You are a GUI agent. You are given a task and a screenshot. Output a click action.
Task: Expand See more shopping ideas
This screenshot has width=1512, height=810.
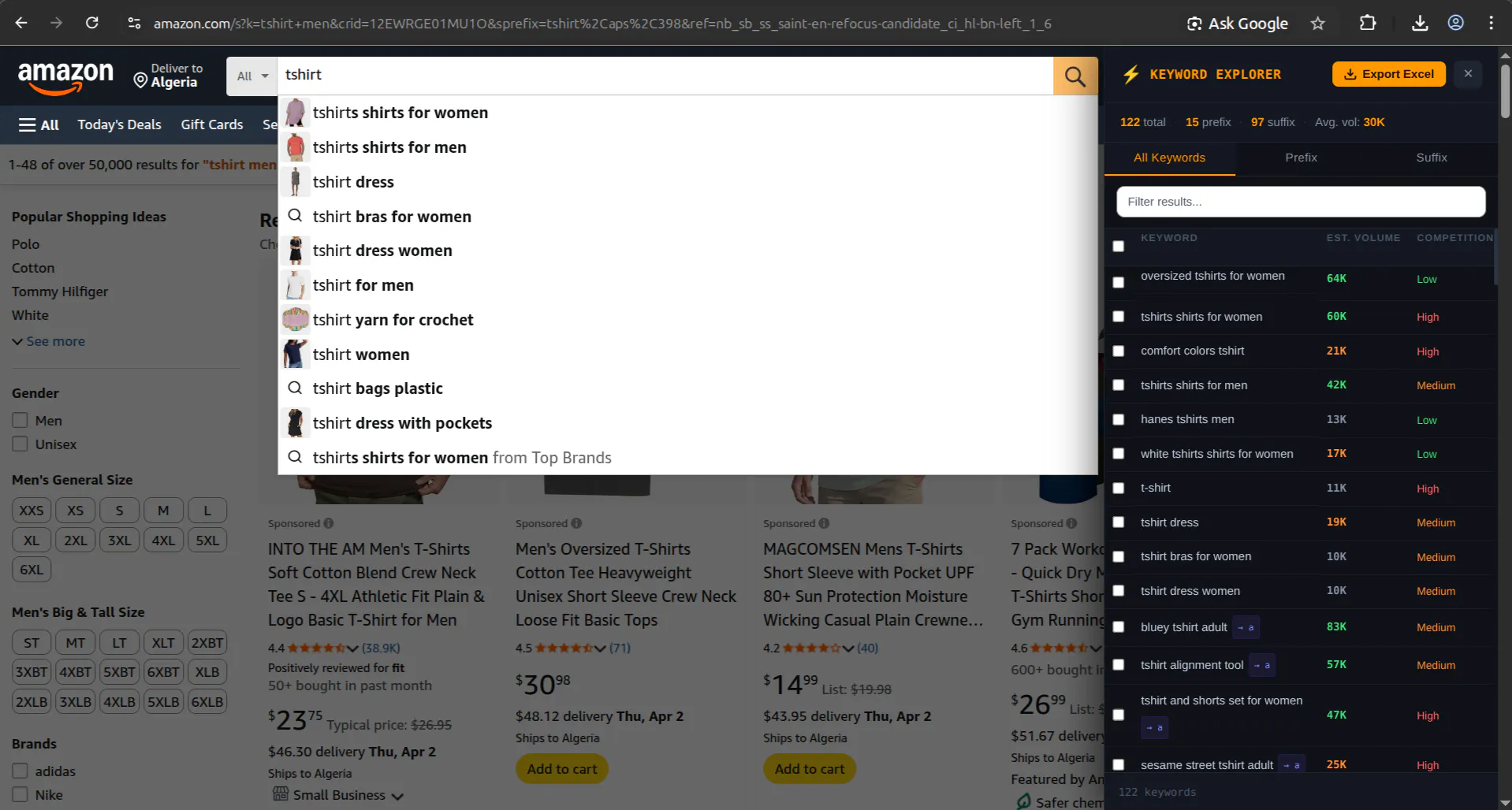click(48, 341)
